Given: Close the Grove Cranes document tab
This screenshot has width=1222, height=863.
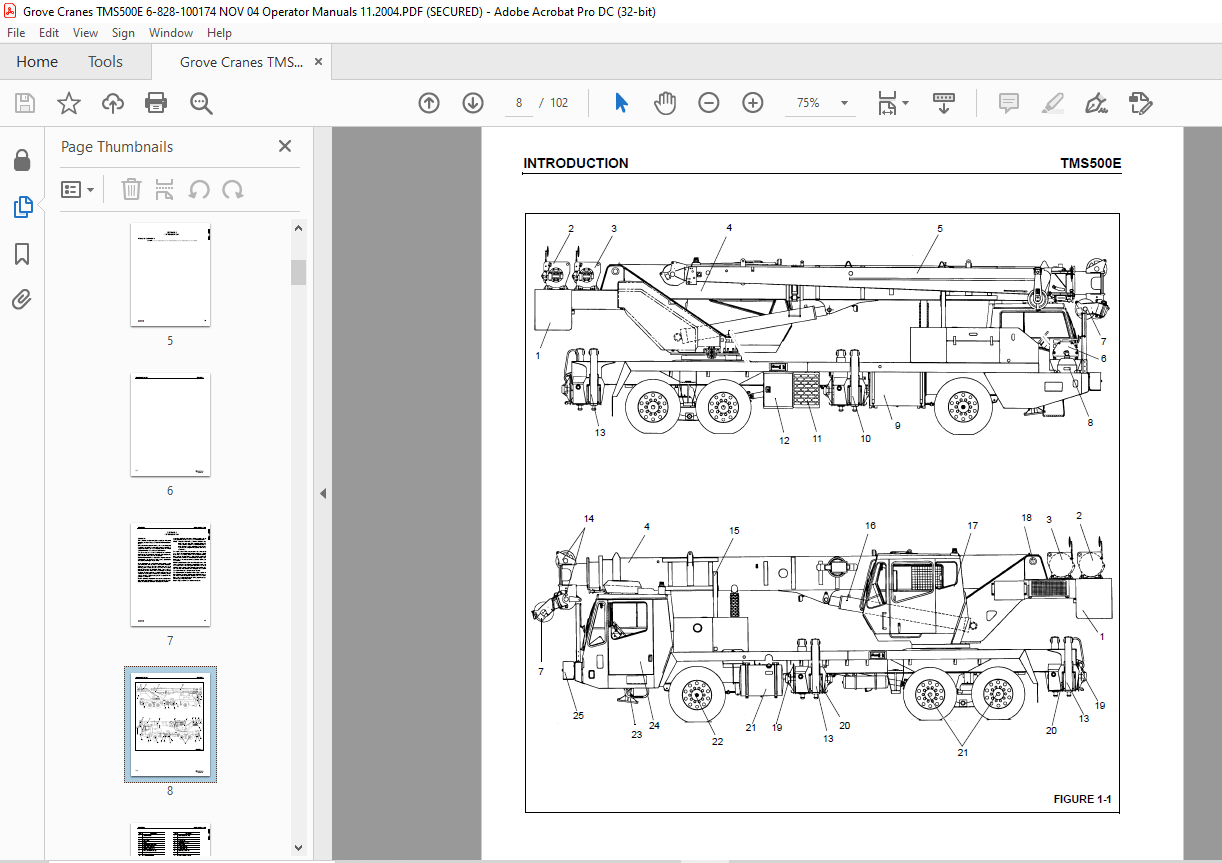Looking at the screenshot, I should tap(318, 62).
